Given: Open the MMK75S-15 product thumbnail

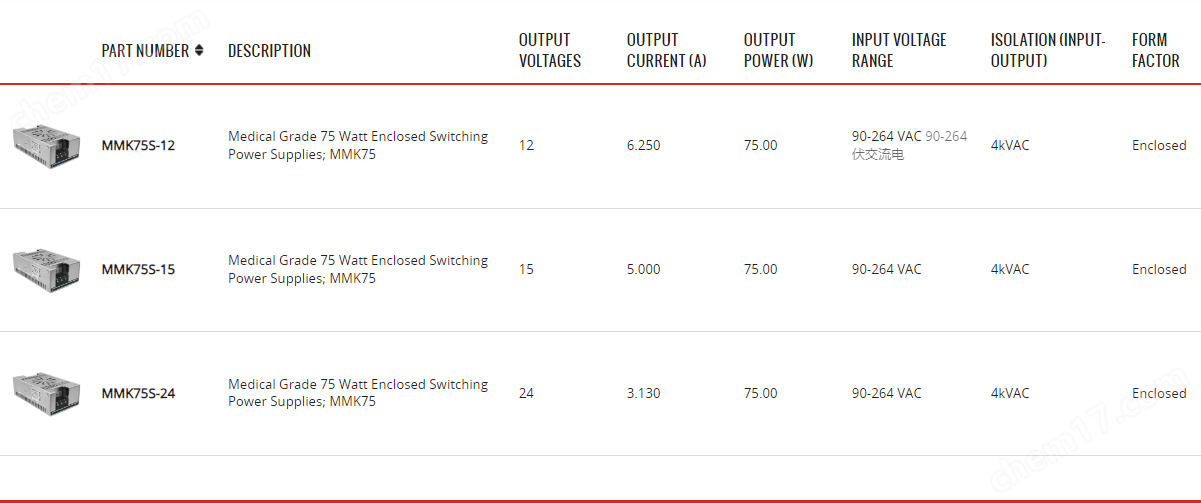Looking at the screenshot, I should [x=46, y=269].
